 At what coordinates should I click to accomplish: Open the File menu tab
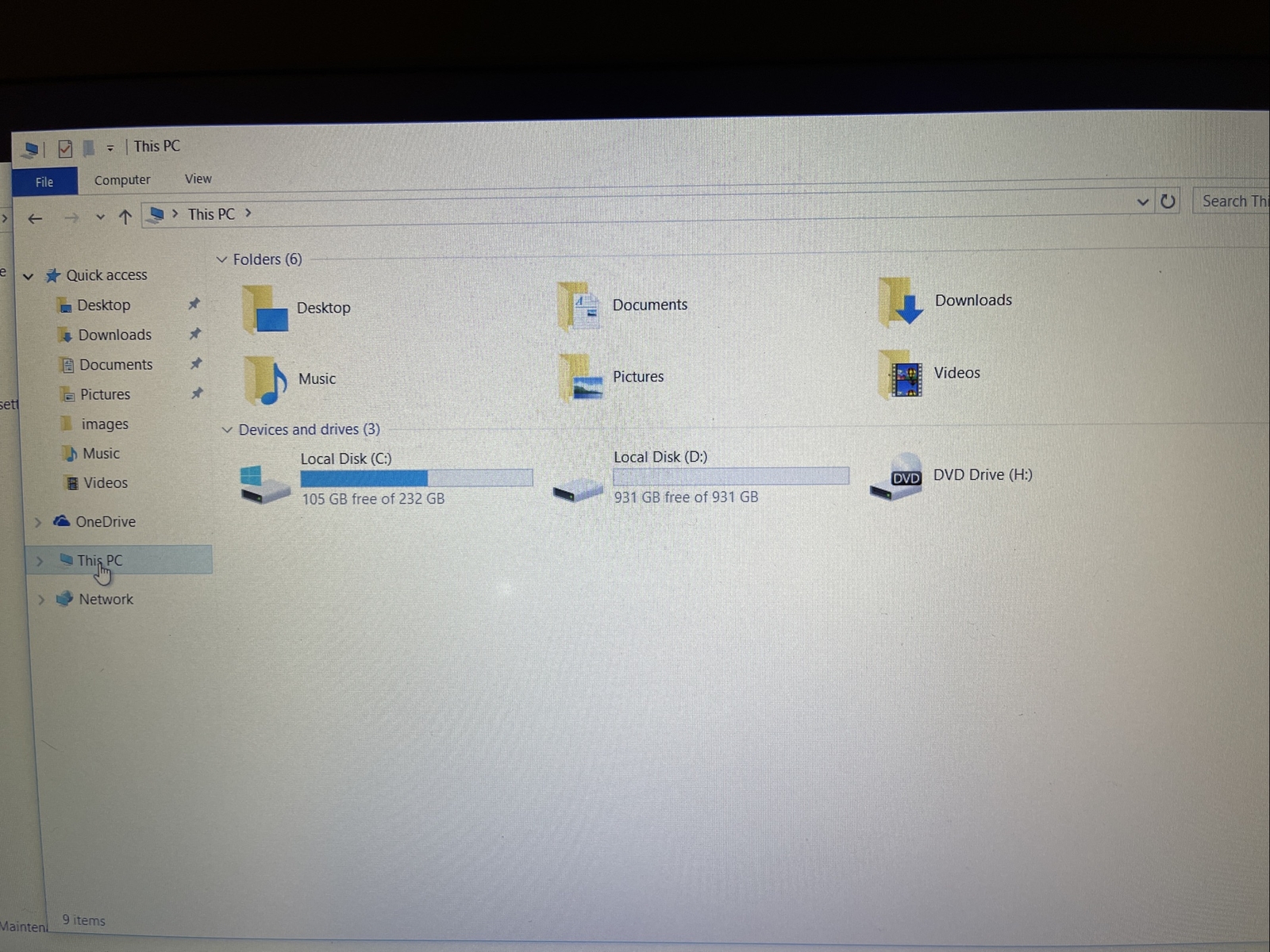(x=44, y=182)
